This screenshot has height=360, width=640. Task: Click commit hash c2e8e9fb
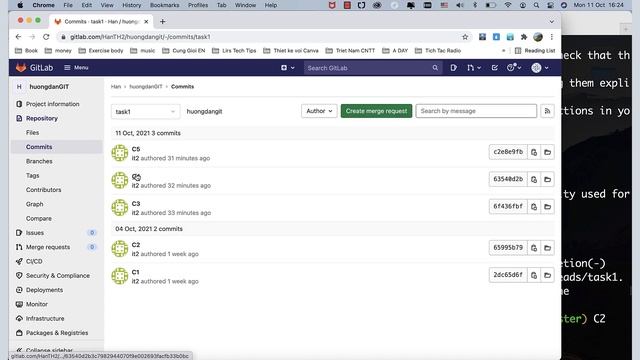(x=508, y=152)
